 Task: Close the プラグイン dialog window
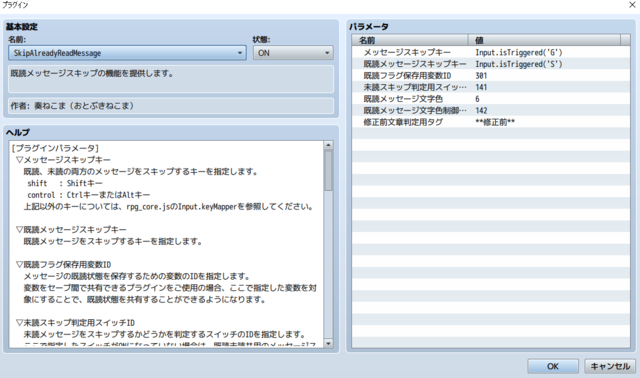coord(632,5)
